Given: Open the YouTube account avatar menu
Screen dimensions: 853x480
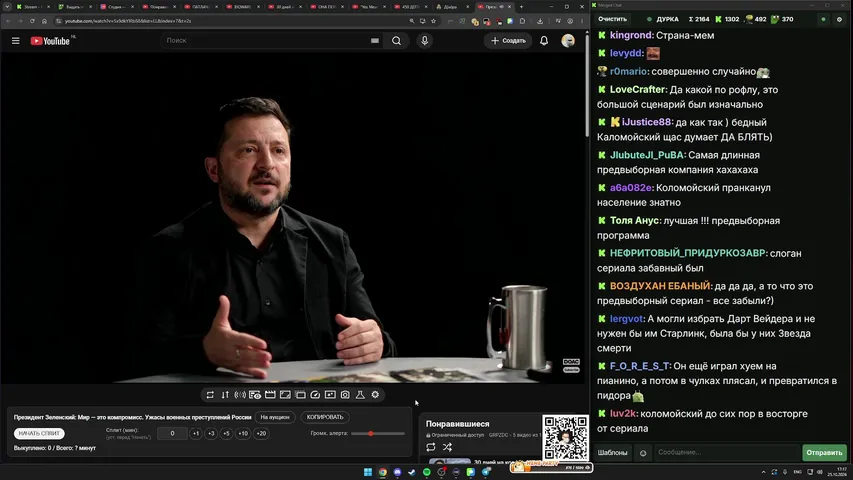Looking at the screenshot, I should click(568, 41).
